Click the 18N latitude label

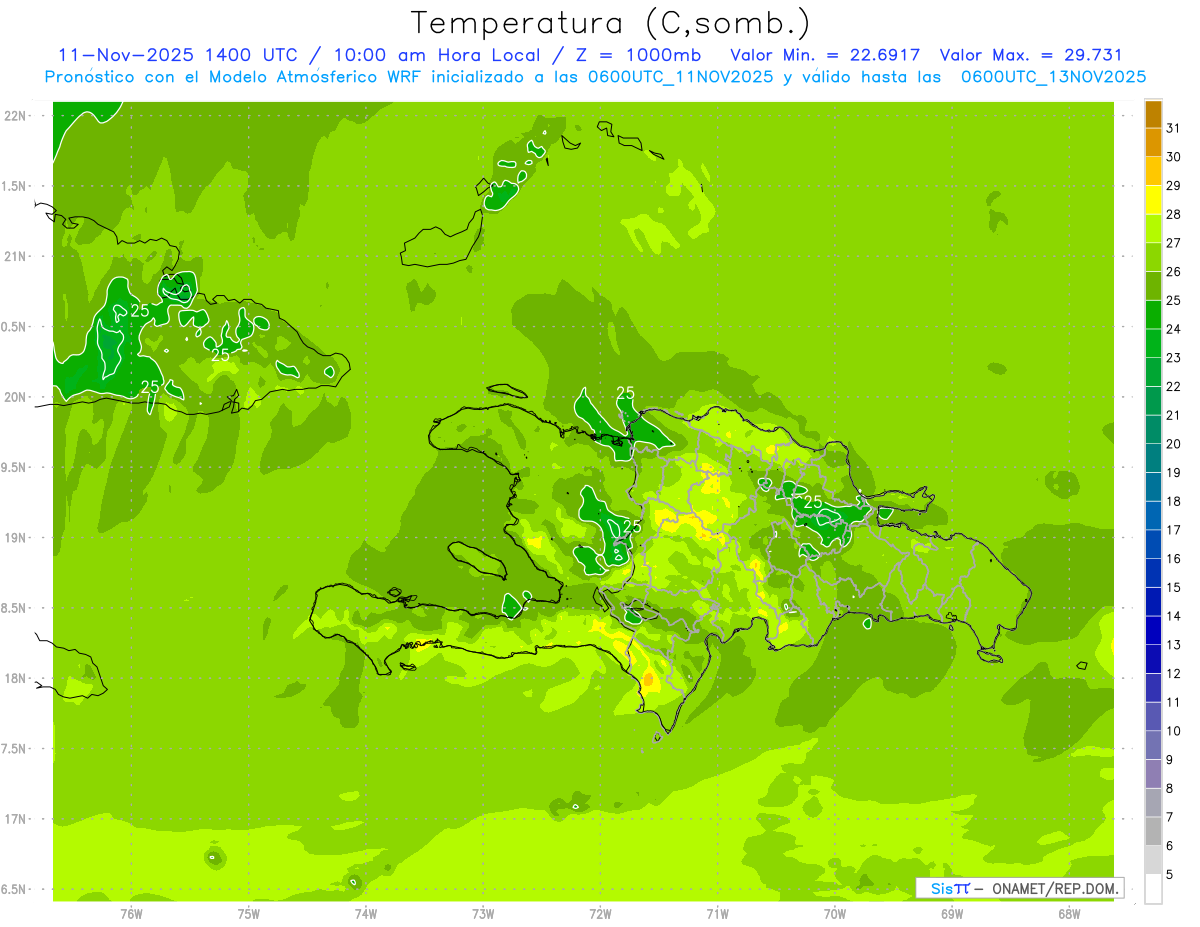(x=14, y=678)
